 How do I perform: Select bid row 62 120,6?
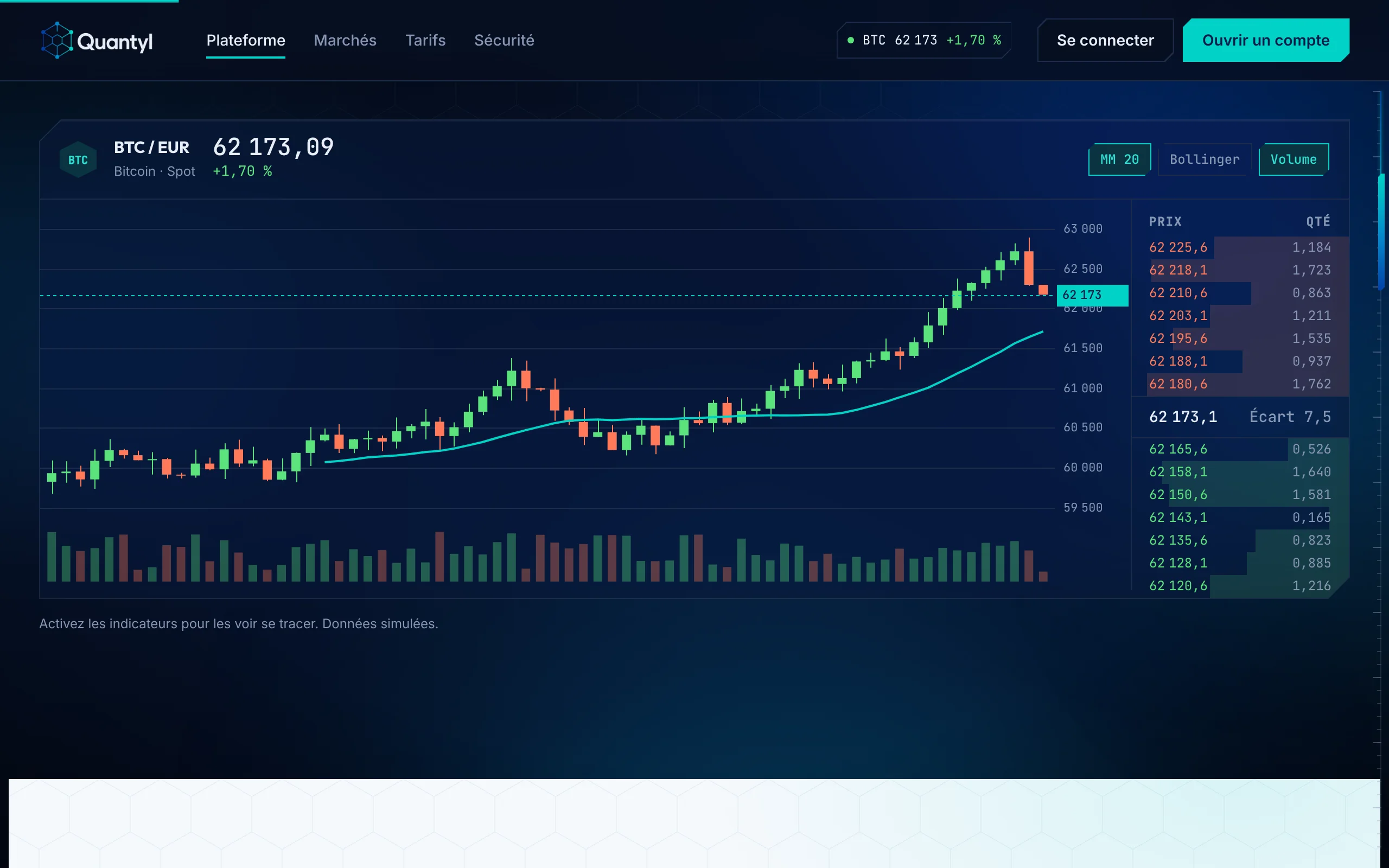(1240, 586)
